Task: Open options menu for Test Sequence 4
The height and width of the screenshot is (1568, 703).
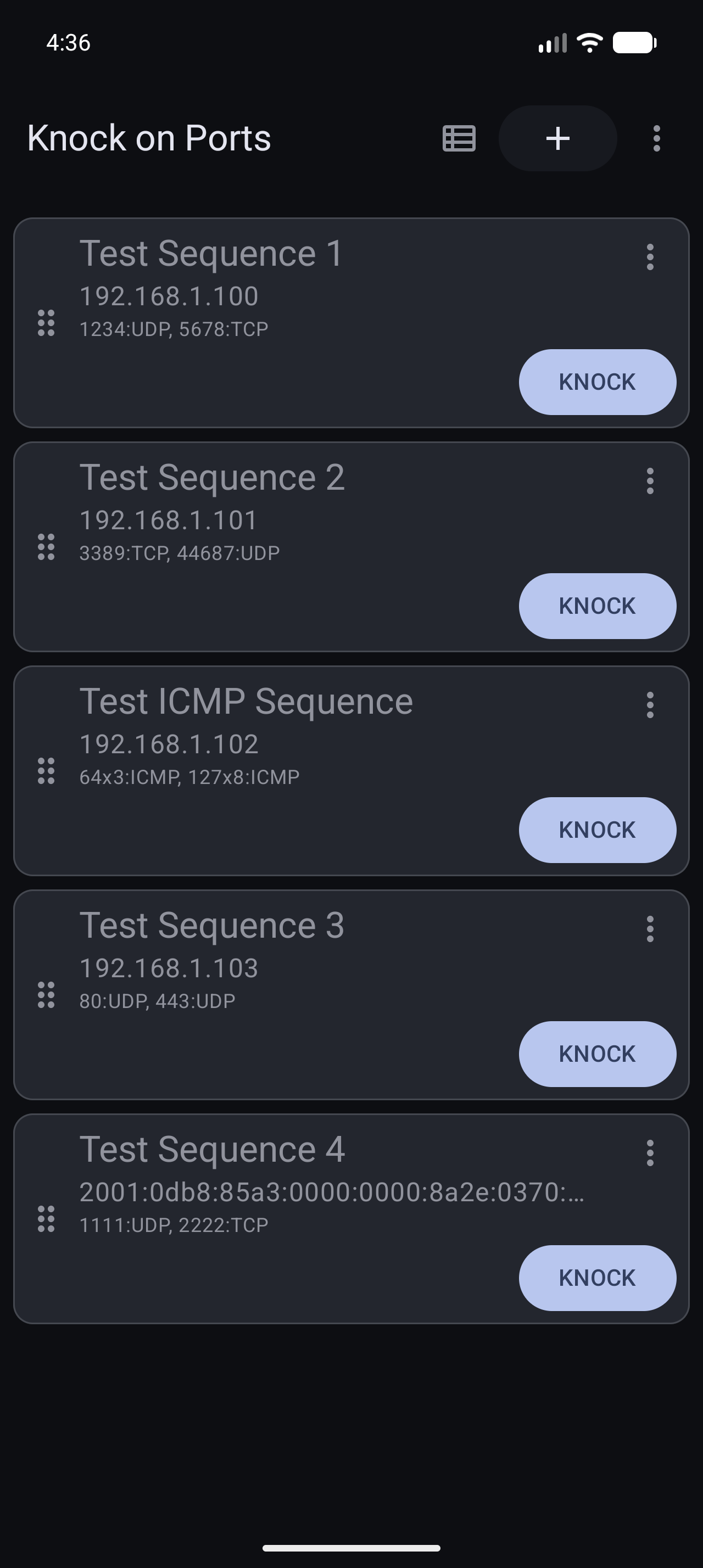Action: point(650,1153)
